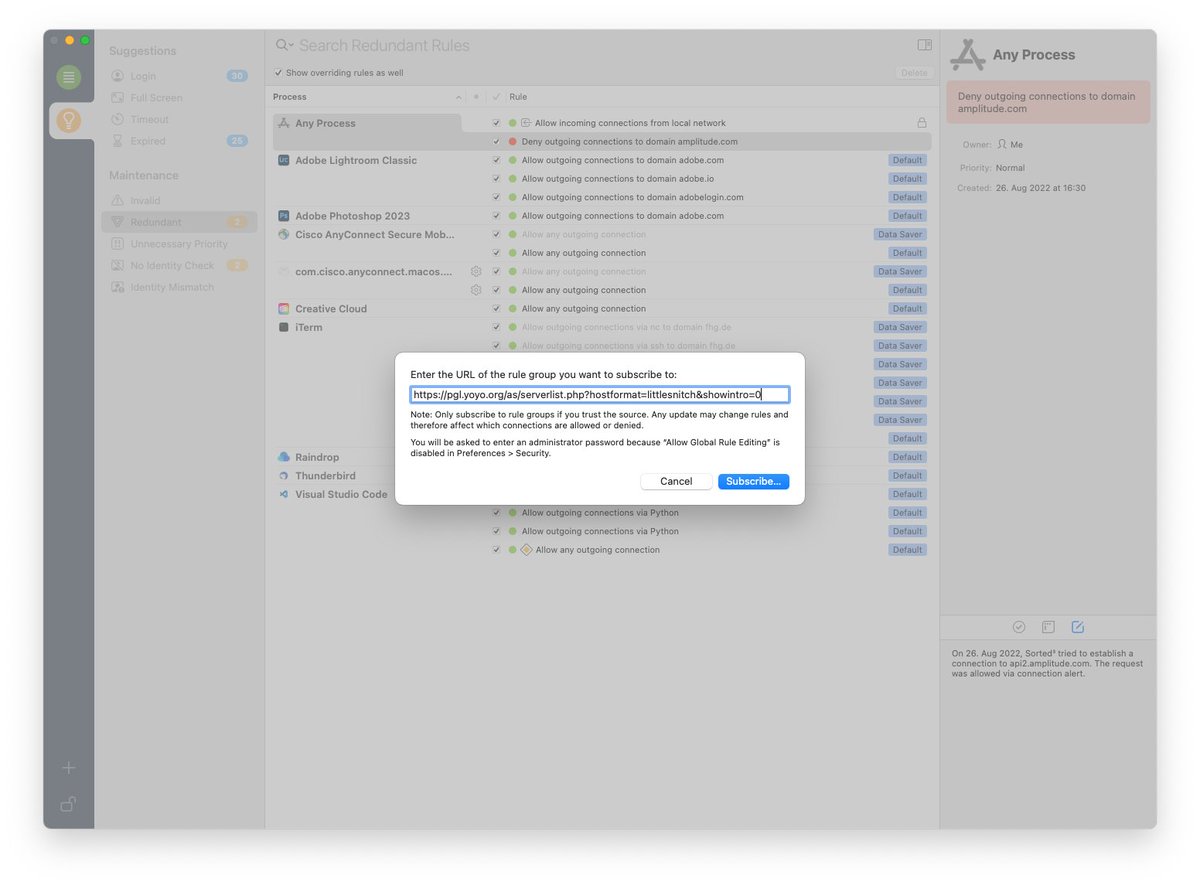Toggle checkbox for local network incoming rule
This screenshot has height=886, width=1200.
tap(496, 123)
